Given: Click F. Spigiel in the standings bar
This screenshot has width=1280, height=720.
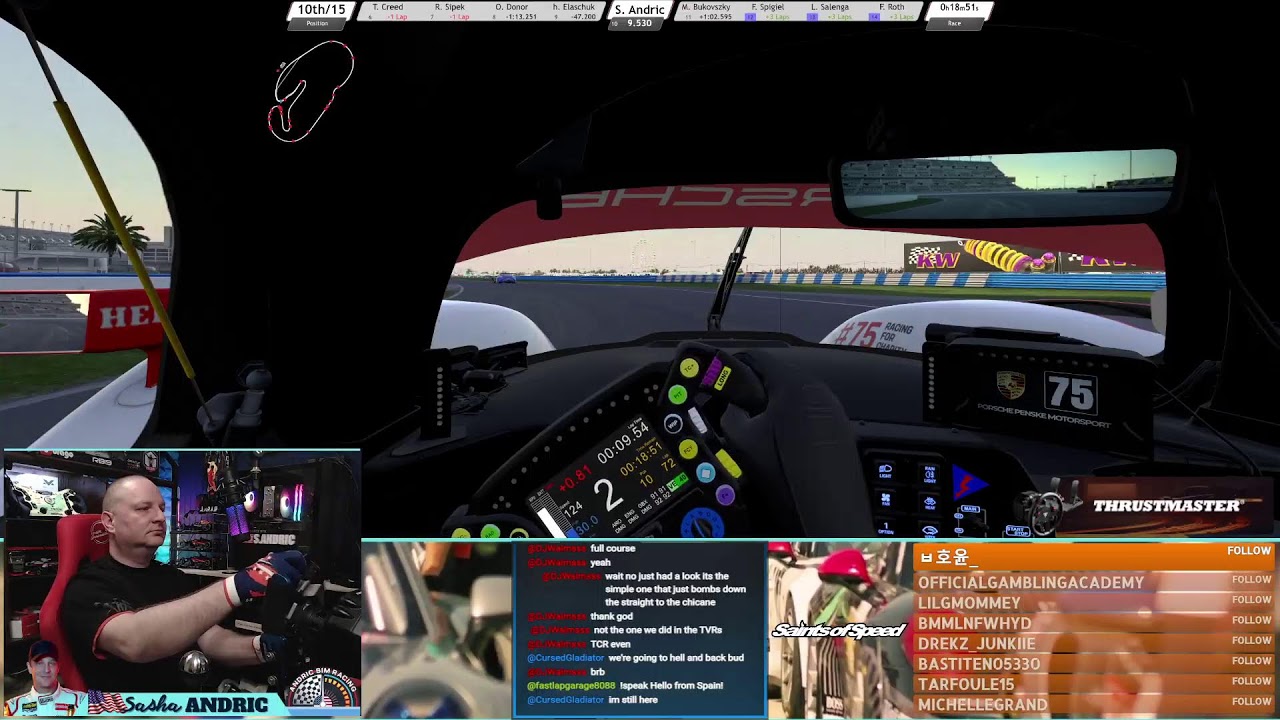Looking at the screenshot, I should pos(767,12).
